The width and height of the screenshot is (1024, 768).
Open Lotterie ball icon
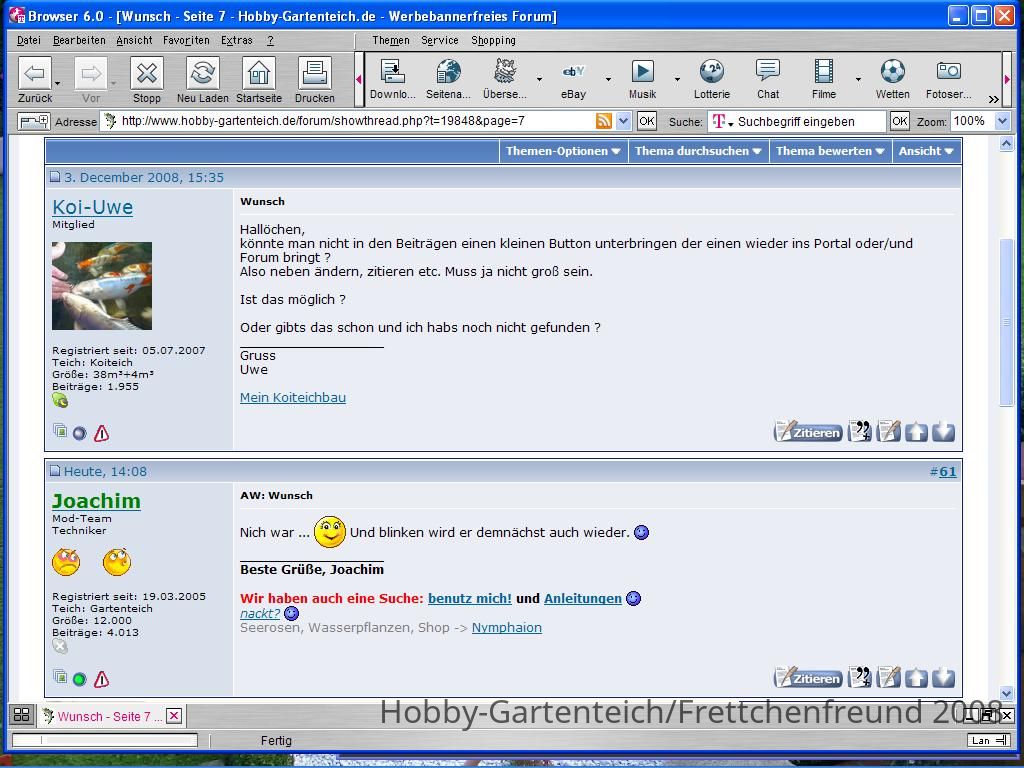[711, 71]
